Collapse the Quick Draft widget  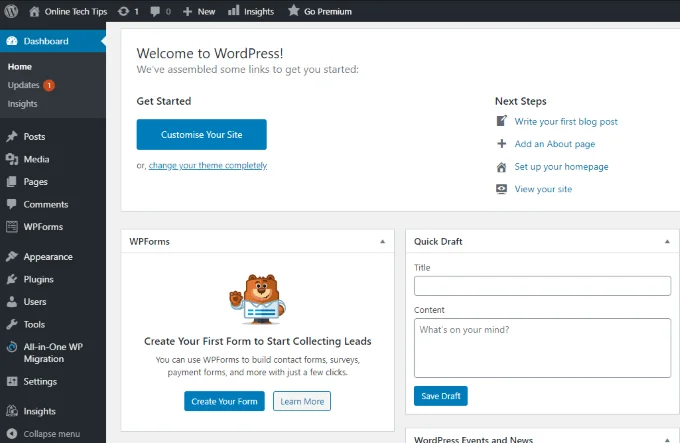pyautogui.click(x=667, y=242)
